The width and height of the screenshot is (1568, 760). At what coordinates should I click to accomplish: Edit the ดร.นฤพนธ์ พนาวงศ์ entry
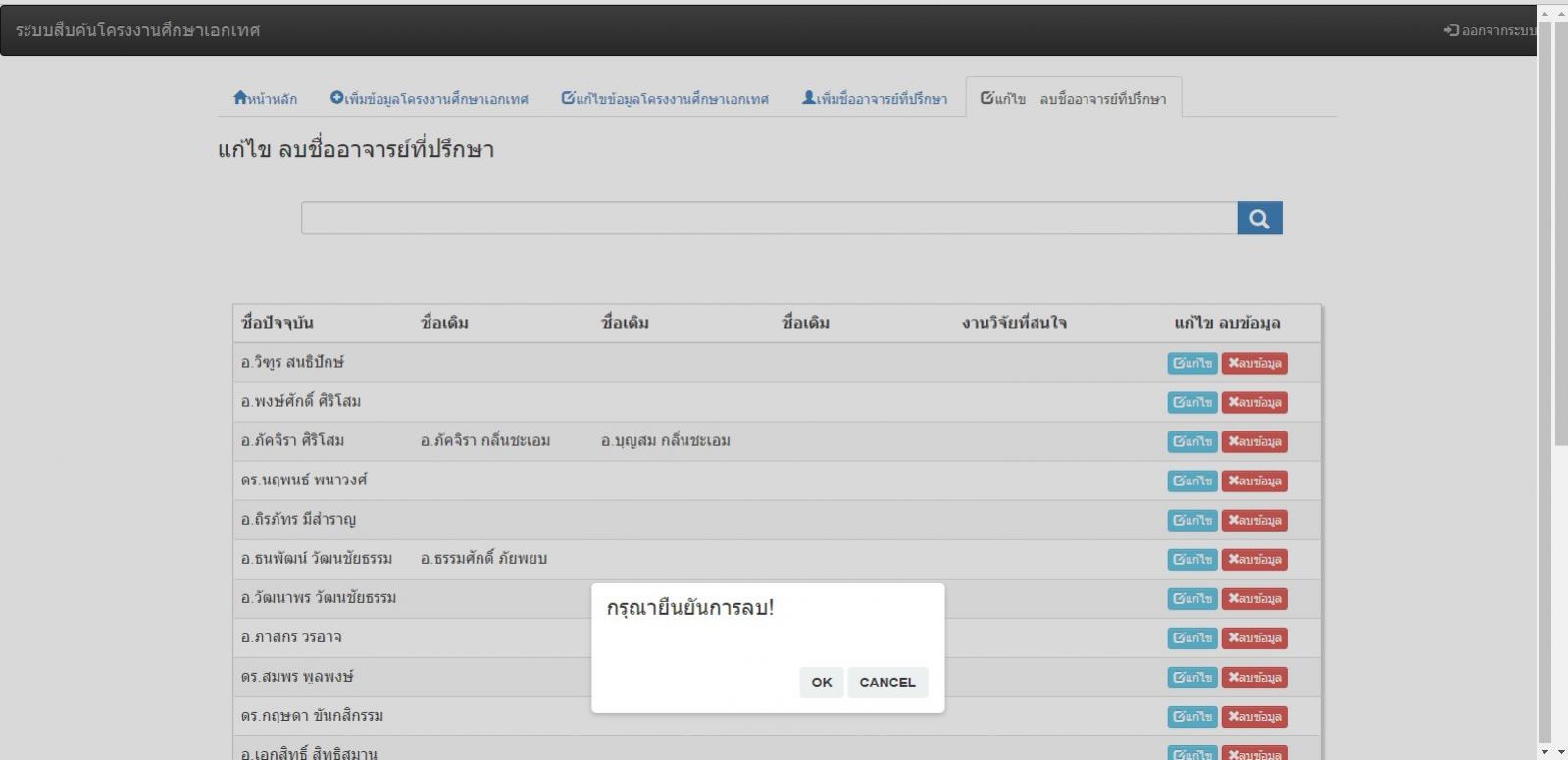pos(1192,481)
